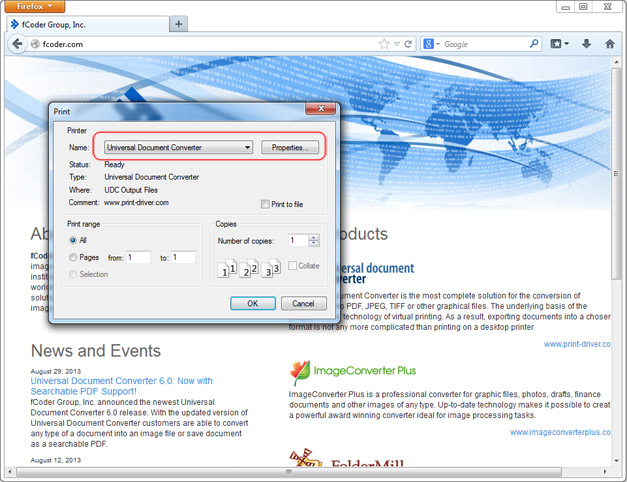Image resolution: width=627 pixels, height=482 pixels.
Task: Select the fCoder Group, Inc. tab
Action: tap(88, 24)
